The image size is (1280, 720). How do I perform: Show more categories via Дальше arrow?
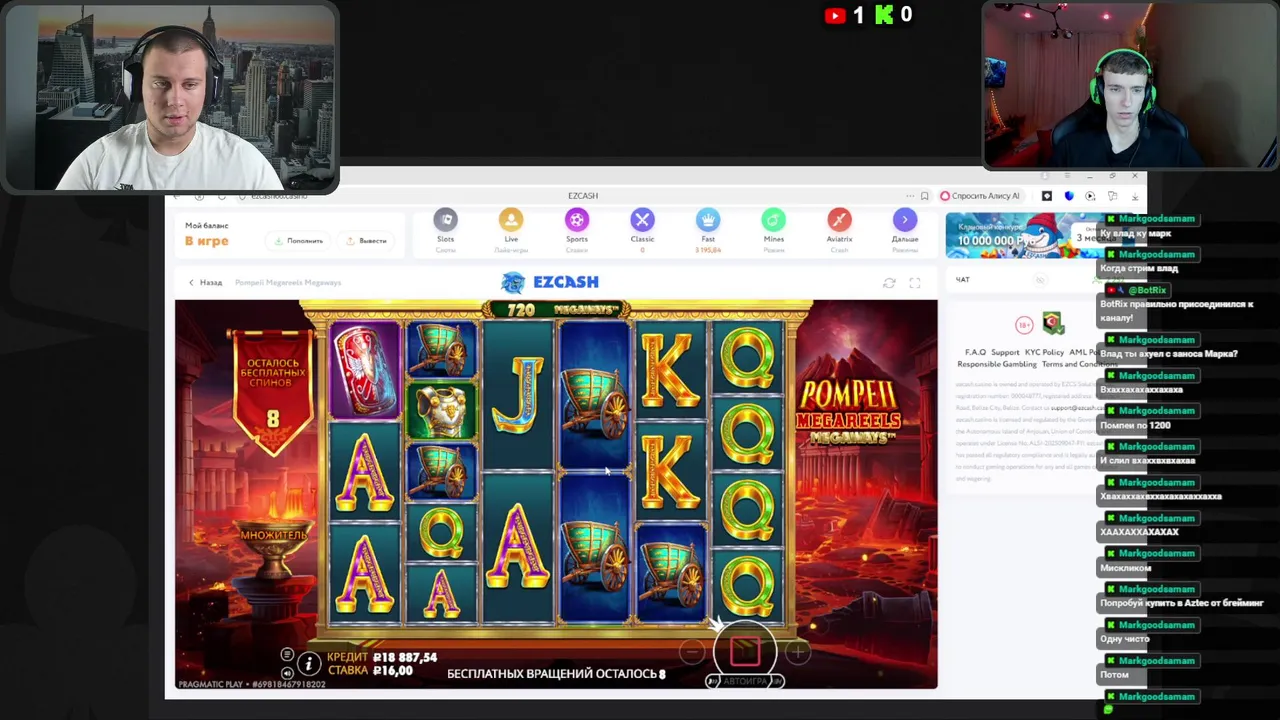coord(905,220)
